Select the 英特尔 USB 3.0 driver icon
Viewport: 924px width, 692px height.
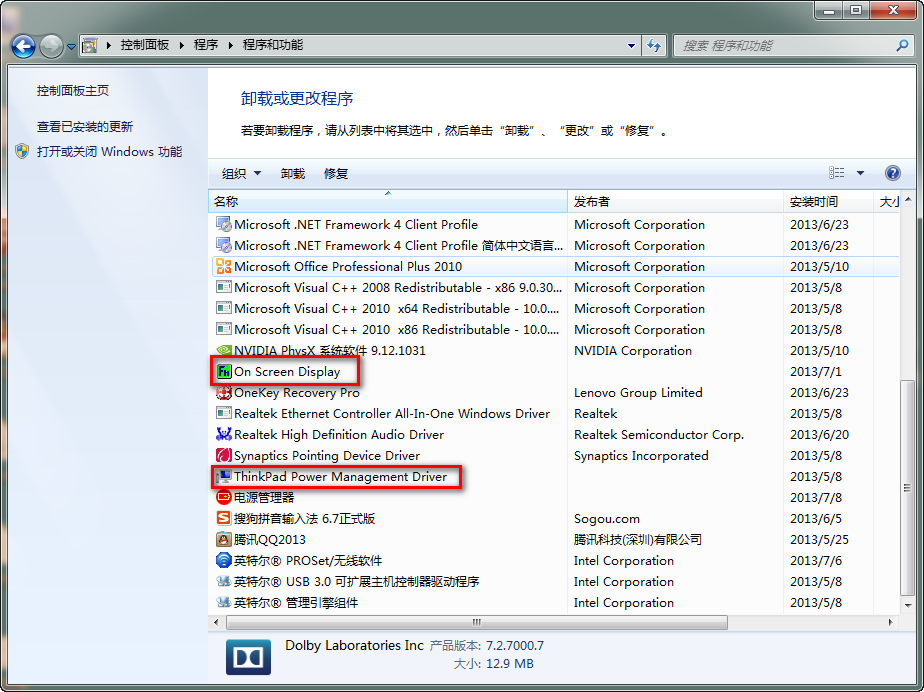[x=224, y=582]
